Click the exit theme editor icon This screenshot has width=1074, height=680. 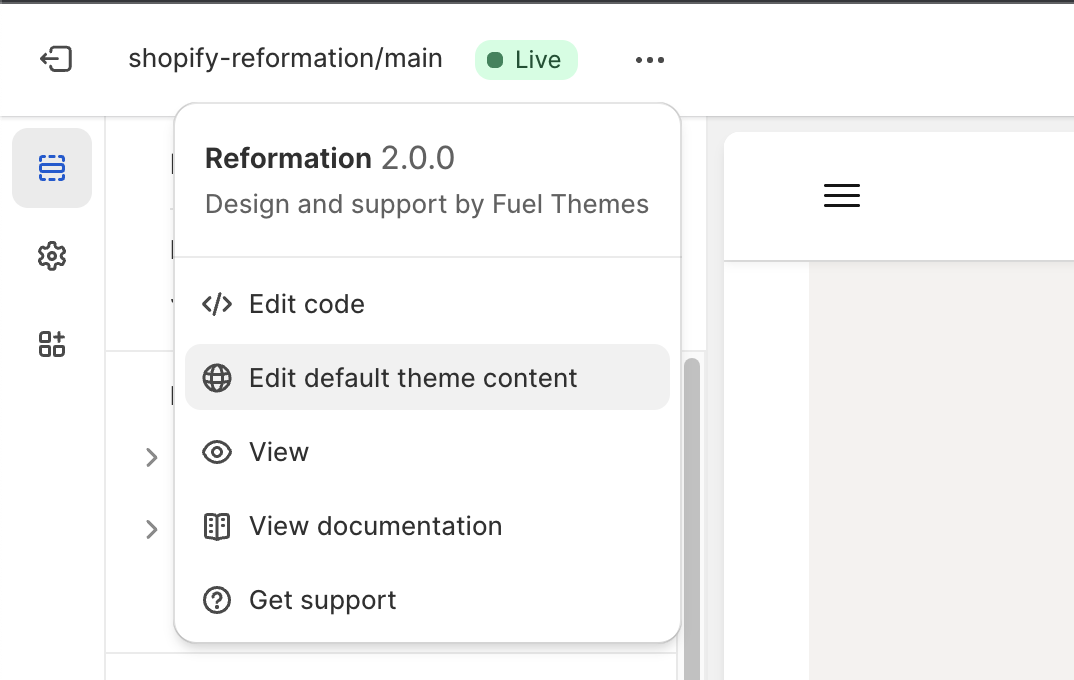coord(57,59)
